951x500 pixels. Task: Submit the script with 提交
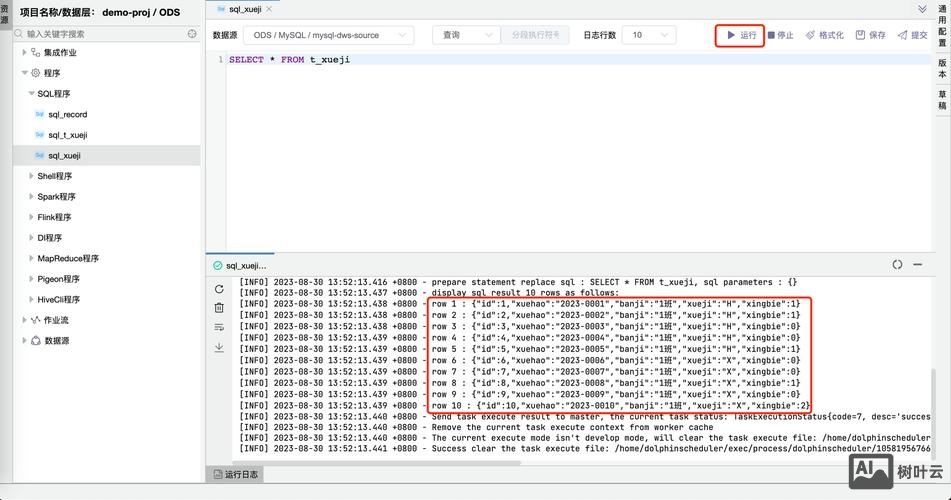coord(912,35)
